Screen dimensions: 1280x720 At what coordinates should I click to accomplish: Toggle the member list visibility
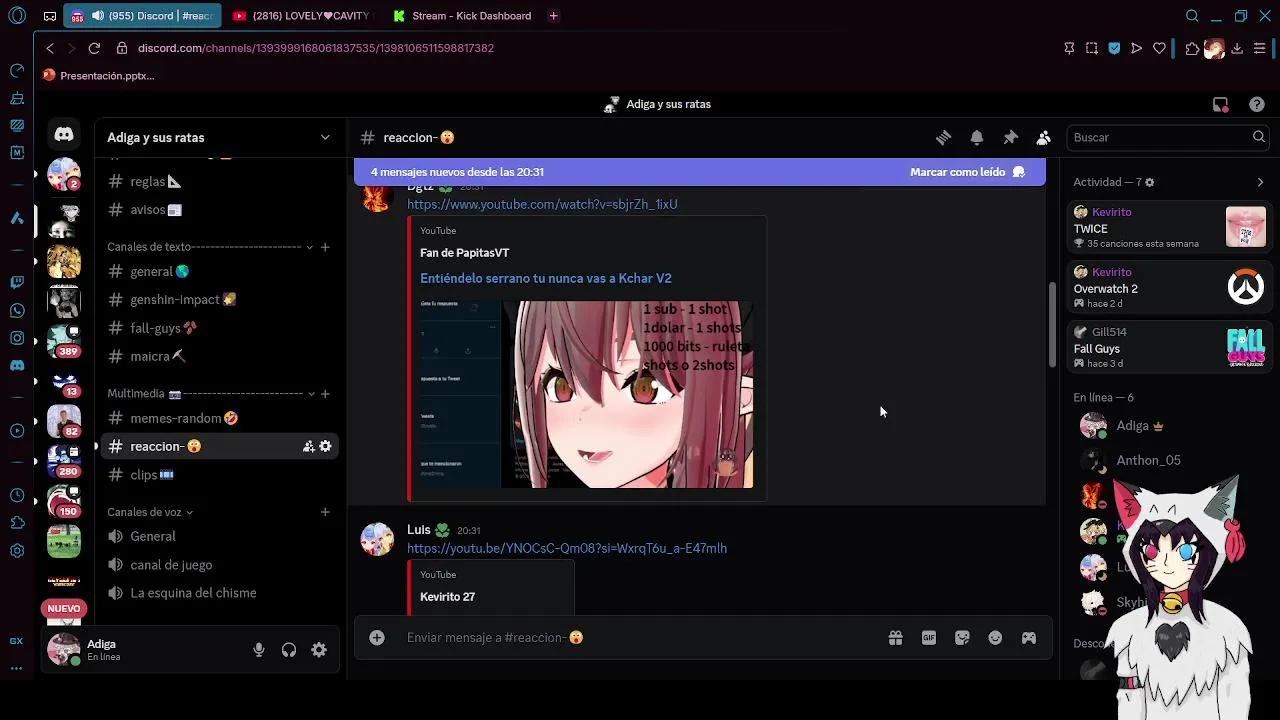[x=1043, y=138]
